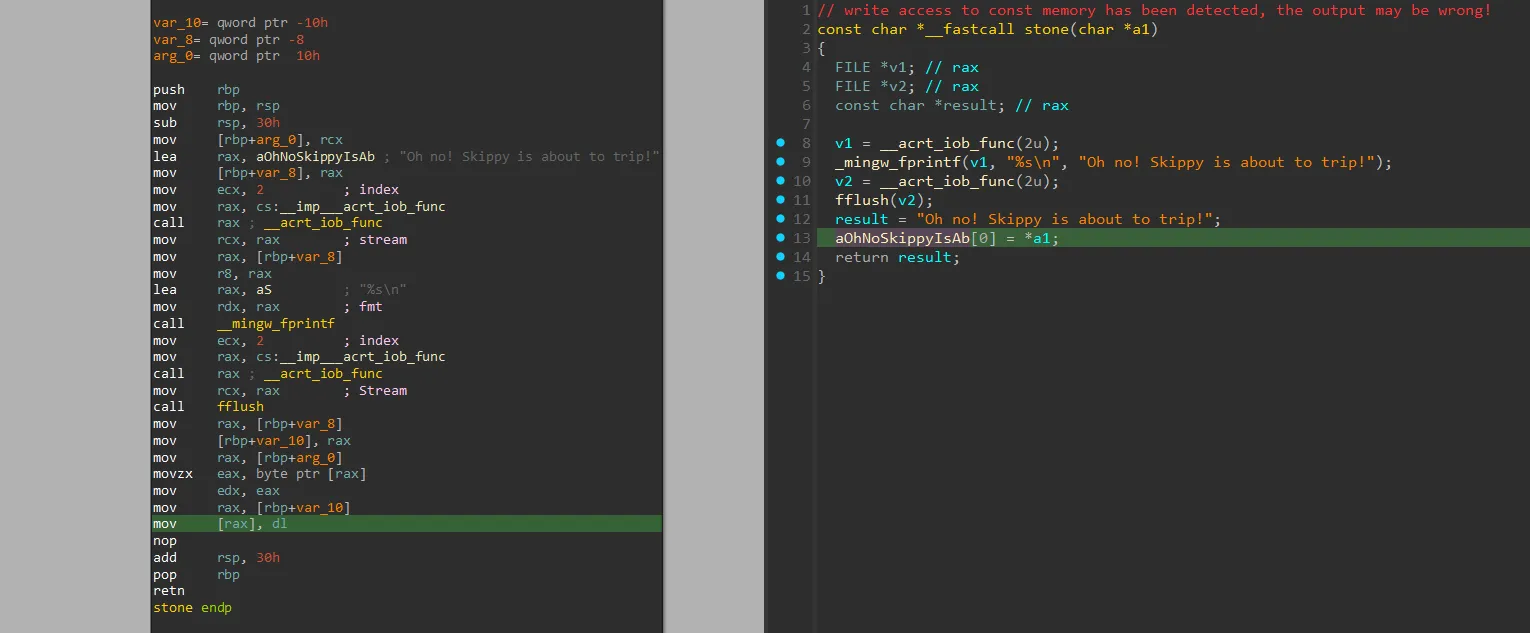
Task: Click the highlighted mov [rax], dl instruction
Action: coord(251,524)
